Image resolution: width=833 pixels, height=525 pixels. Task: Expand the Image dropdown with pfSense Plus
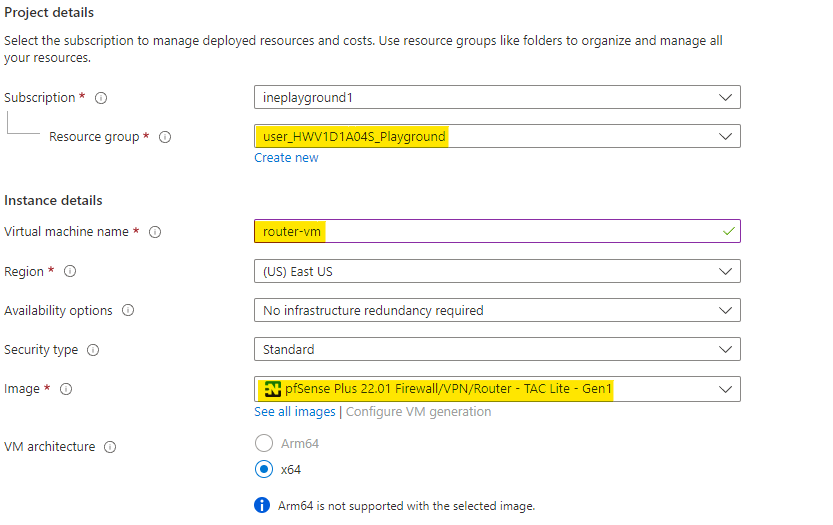click(497, 389)
